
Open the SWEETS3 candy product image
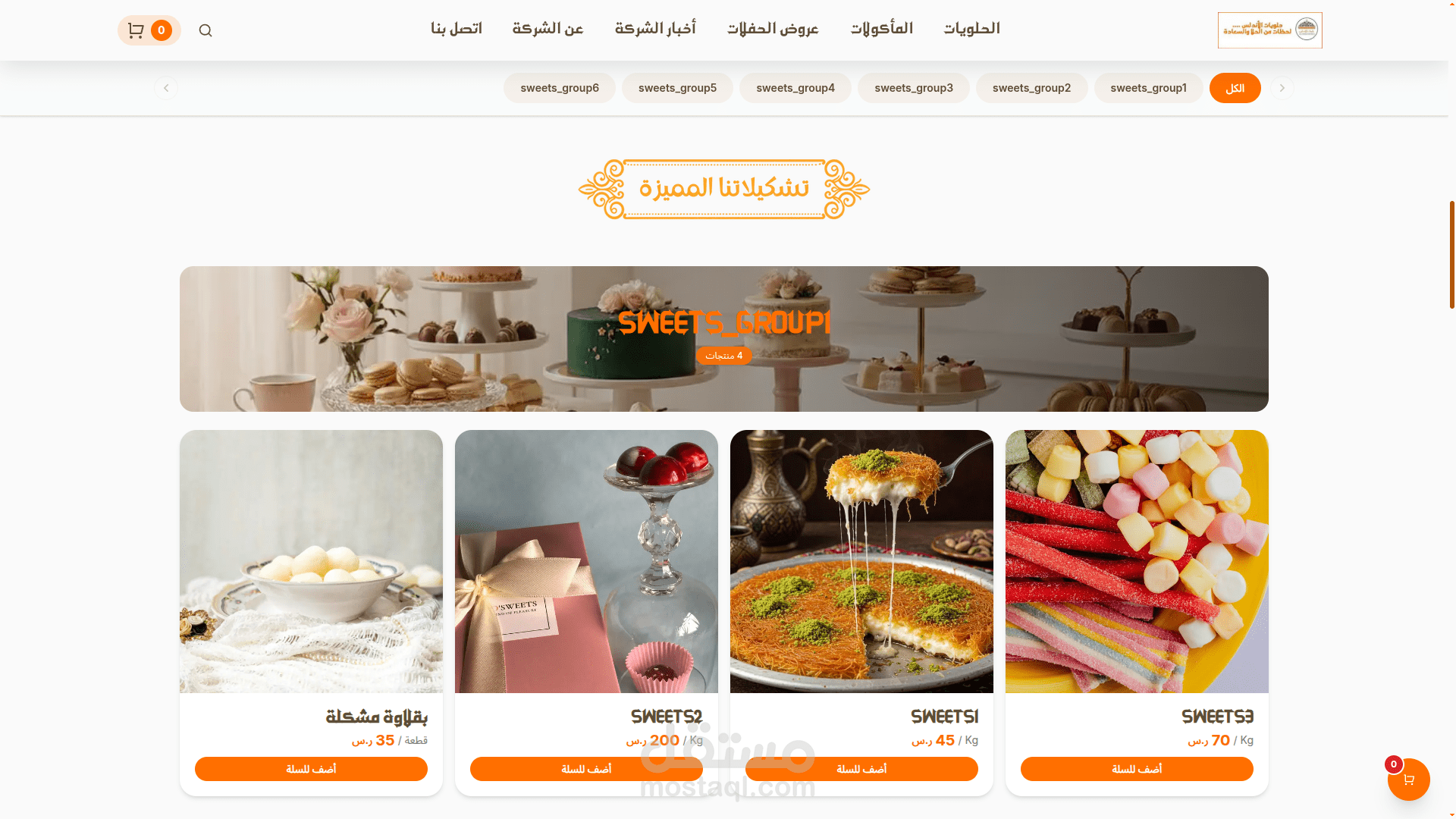click(1137, 561)
